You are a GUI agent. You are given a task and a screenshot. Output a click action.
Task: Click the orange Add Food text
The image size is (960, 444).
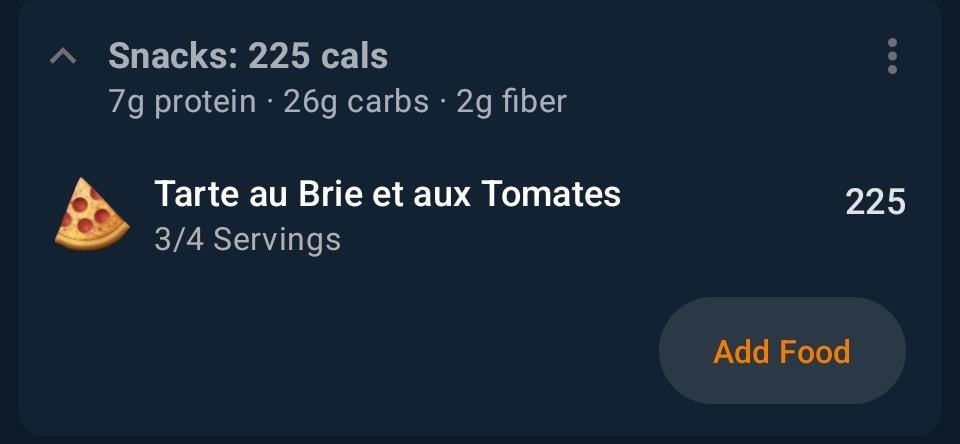tap(781, 352)
